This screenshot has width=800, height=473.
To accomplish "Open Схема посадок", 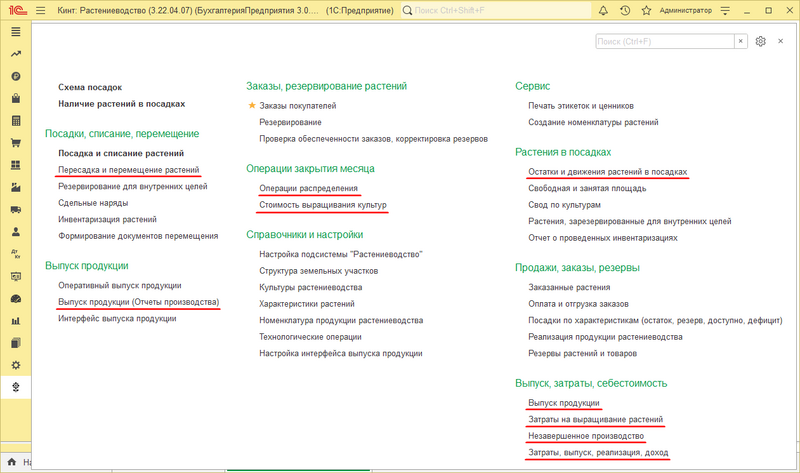I will pos(90,87).
